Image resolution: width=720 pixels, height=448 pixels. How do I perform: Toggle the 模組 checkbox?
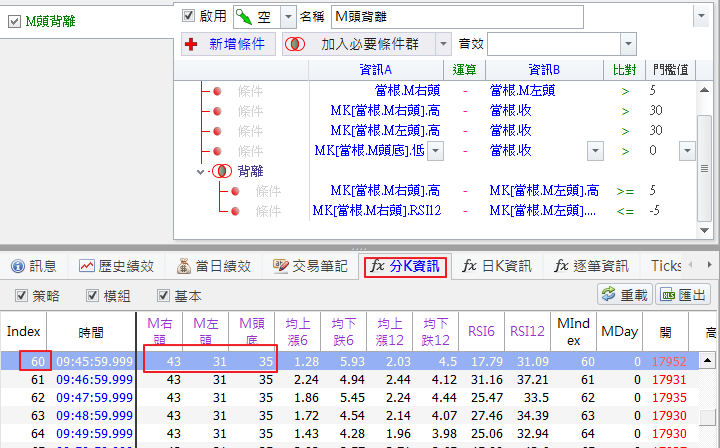tap(92, 296)
